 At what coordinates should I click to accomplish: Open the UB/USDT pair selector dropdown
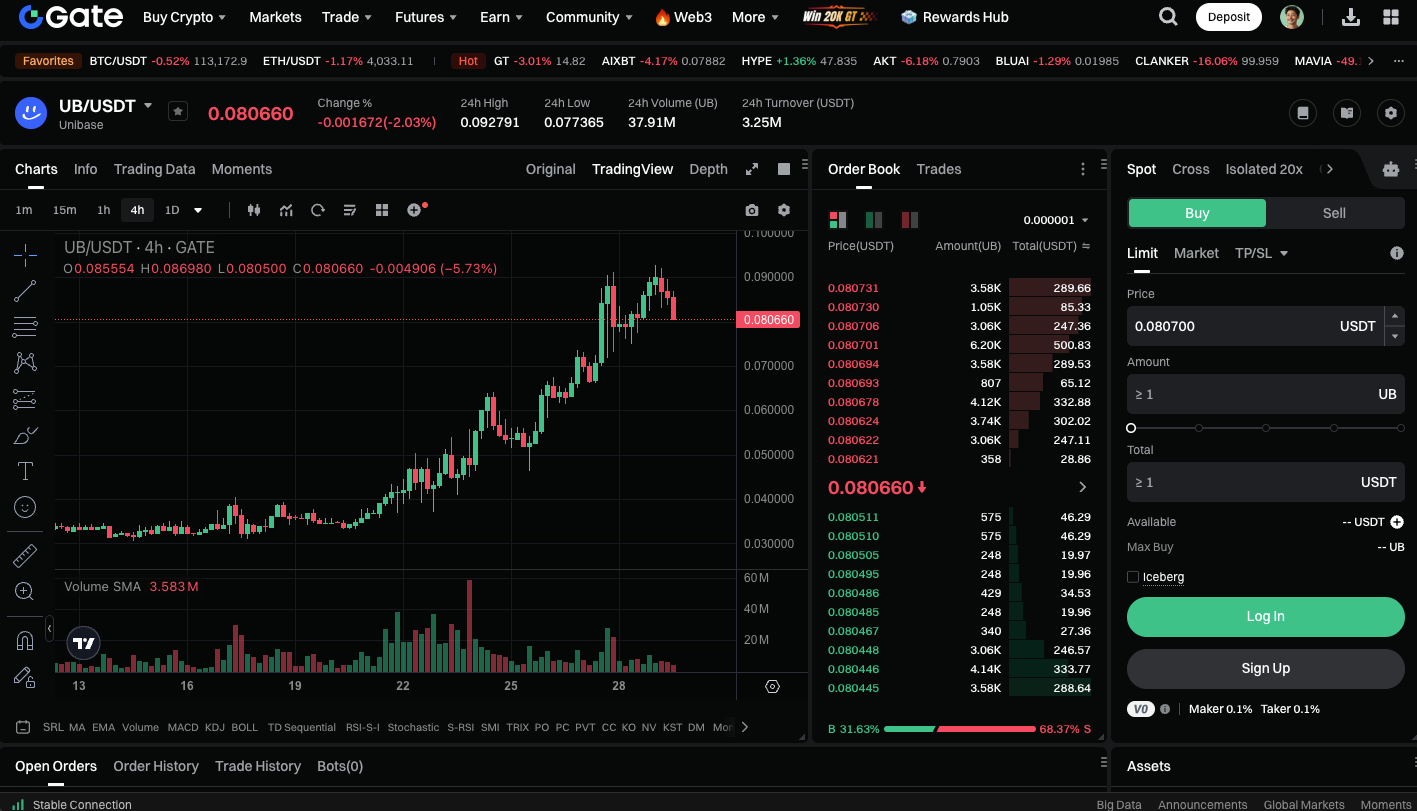tap(148, 105)
